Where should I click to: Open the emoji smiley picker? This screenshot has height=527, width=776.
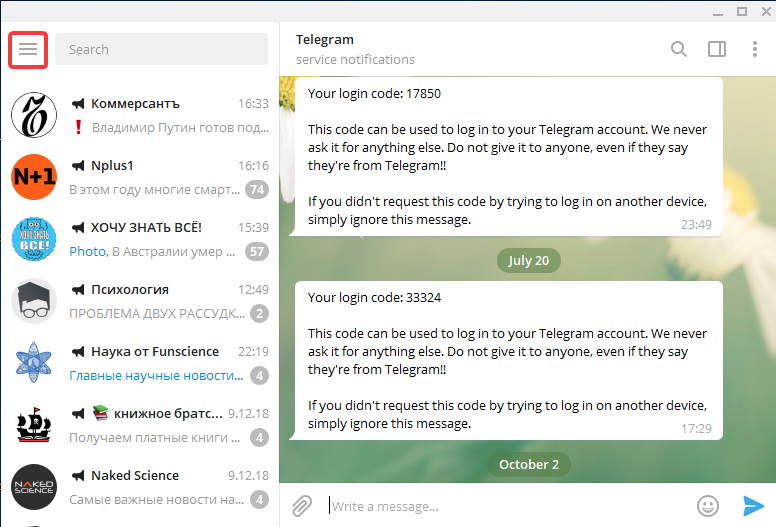[x=708, y=506]
